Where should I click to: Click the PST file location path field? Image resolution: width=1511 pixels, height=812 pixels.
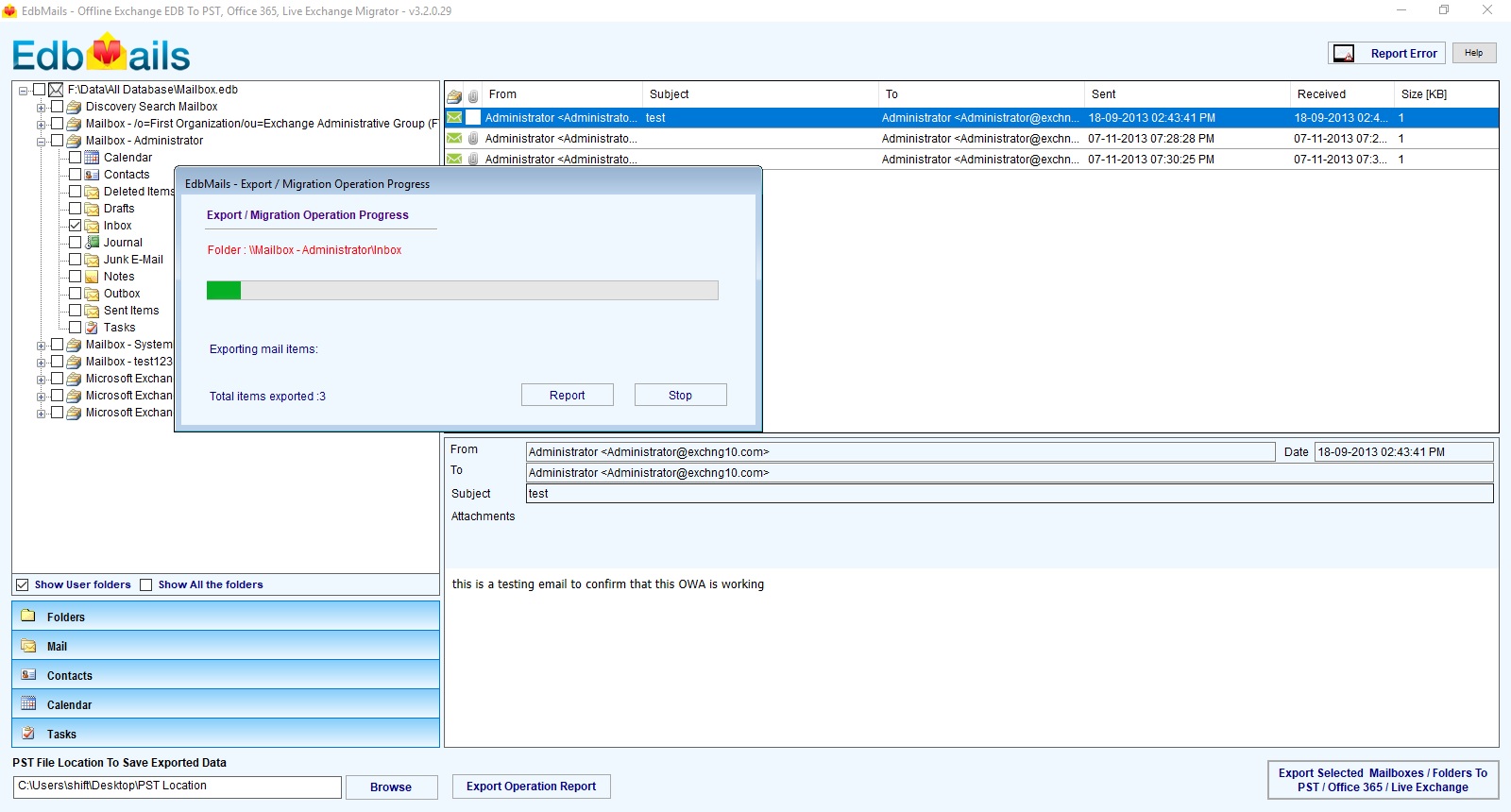[x=177, y=787]
